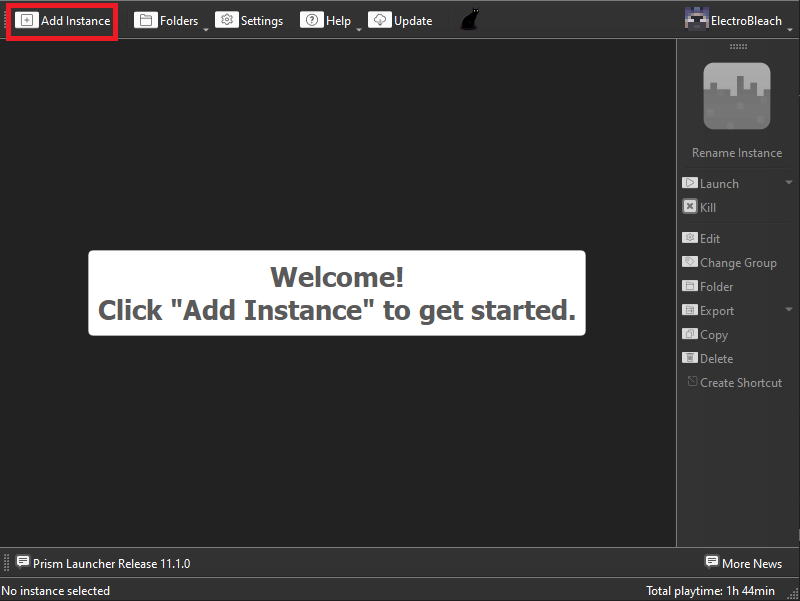
Task: Click the sidebar toolbar drag handle
Action: coord(738,46)
